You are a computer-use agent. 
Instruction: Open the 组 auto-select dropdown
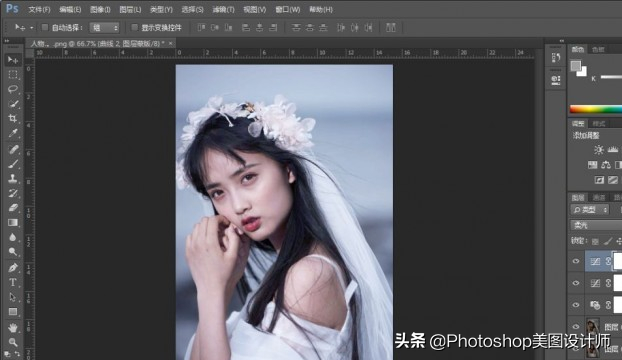click(104, 27)
